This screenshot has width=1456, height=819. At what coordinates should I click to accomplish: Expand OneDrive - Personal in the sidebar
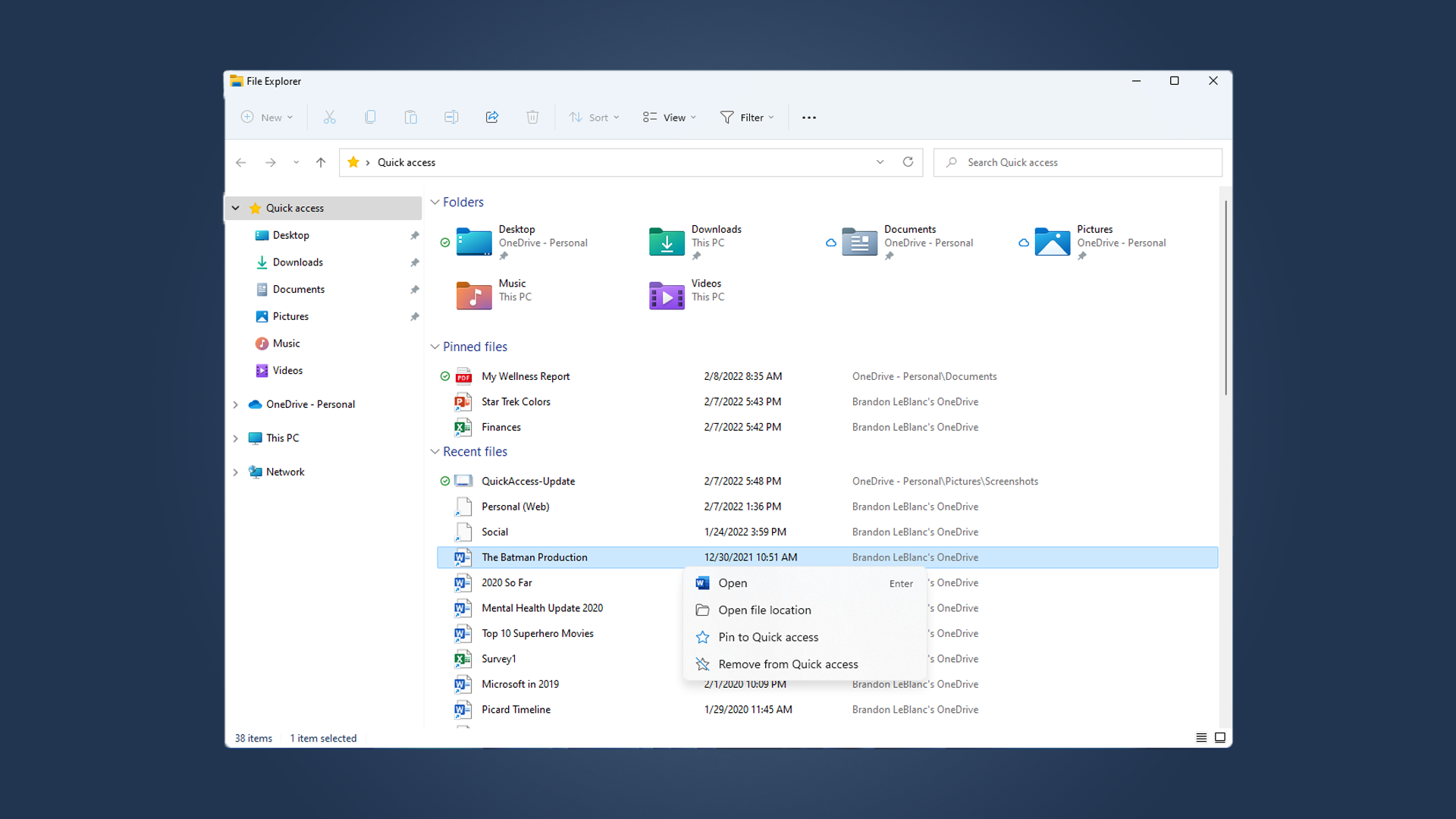tap(235, 404)
